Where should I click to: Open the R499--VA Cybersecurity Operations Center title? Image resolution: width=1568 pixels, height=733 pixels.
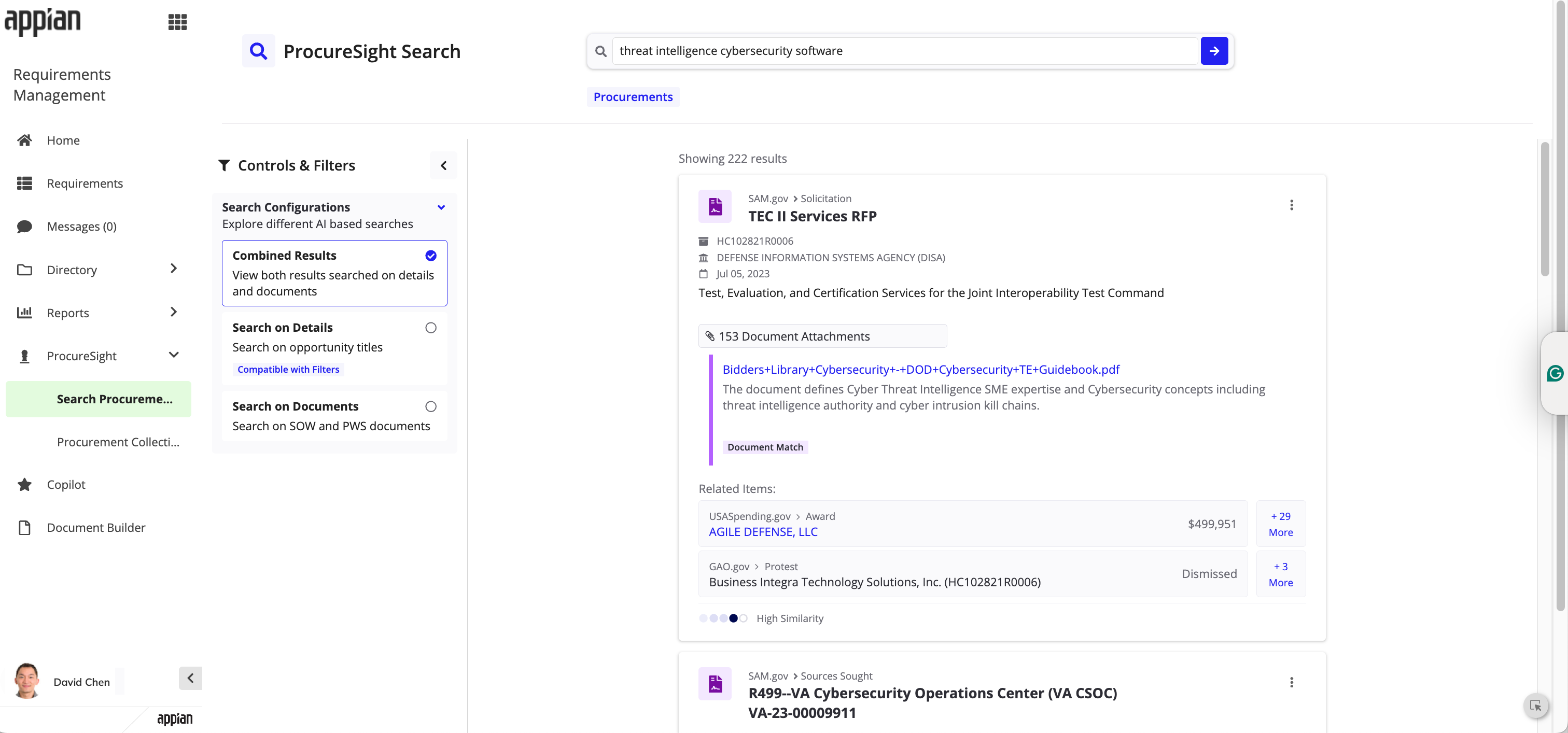(932, 702)
